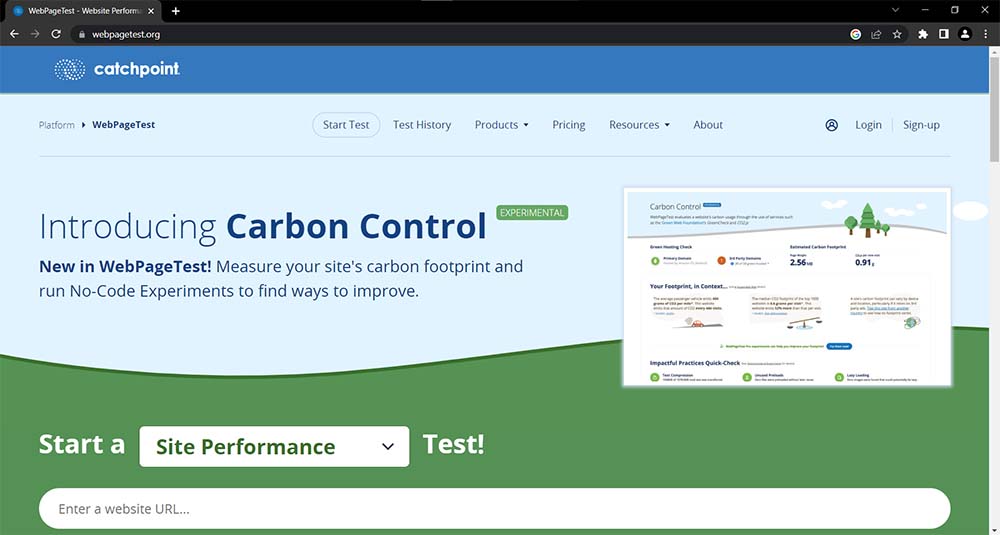Click the Introducing Carbon Control heading
The width and height of the screenshot is (1000, 535).
tap(263, 226)
